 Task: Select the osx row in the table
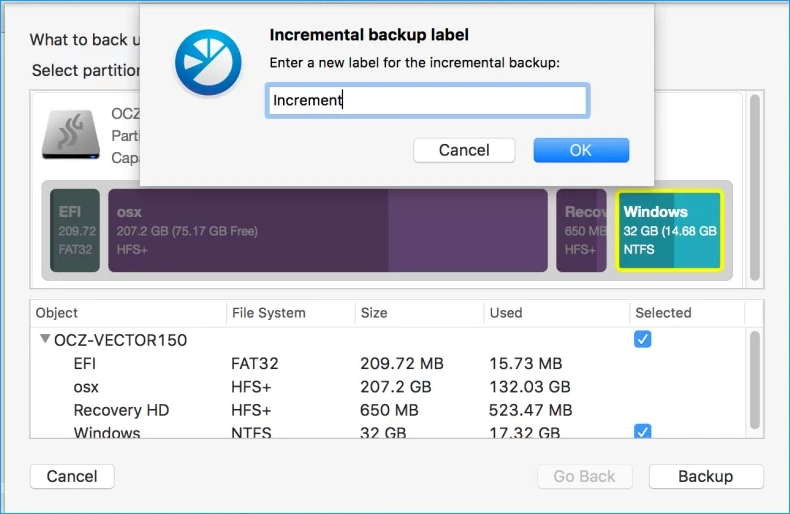click(388, 387)
